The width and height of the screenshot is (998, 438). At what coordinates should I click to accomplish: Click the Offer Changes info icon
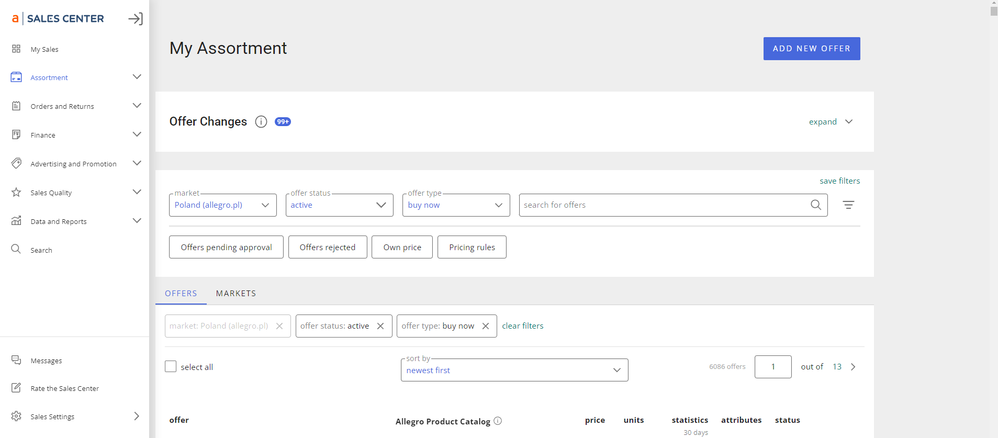coord(261,122)
